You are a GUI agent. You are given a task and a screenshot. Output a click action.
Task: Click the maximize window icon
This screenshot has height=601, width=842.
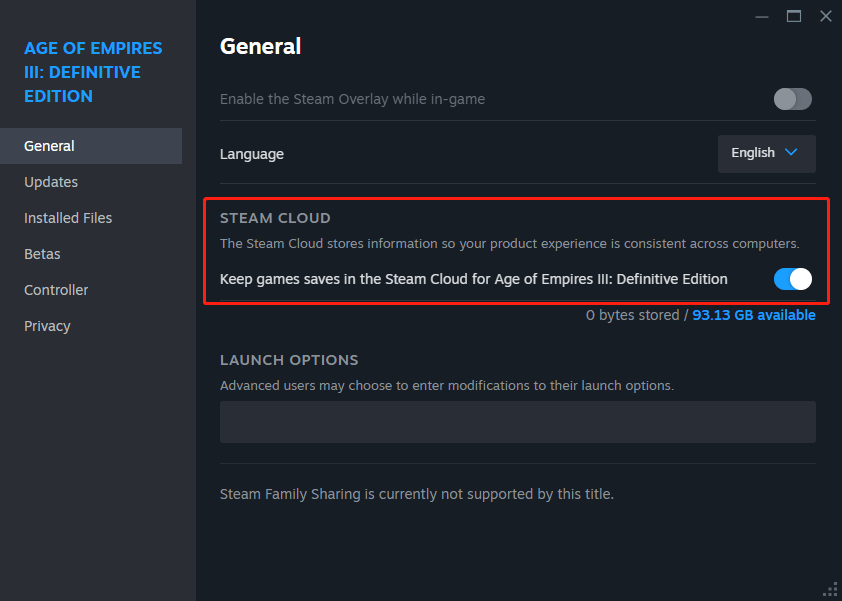point(794,16)
